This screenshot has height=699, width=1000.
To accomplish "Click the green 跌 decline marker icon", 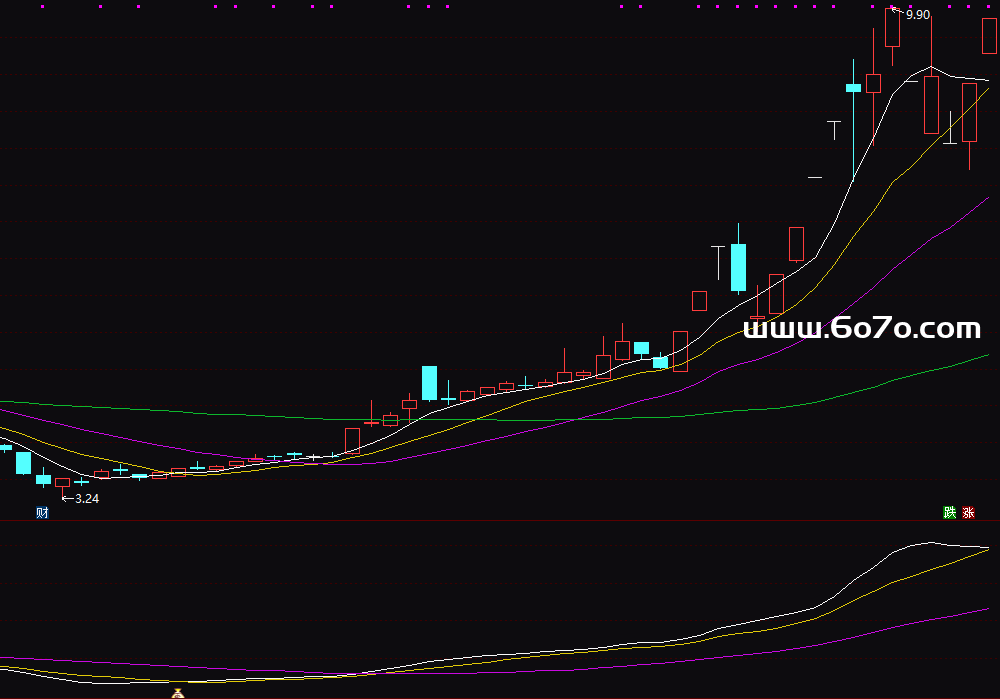I will click(949, 513).
